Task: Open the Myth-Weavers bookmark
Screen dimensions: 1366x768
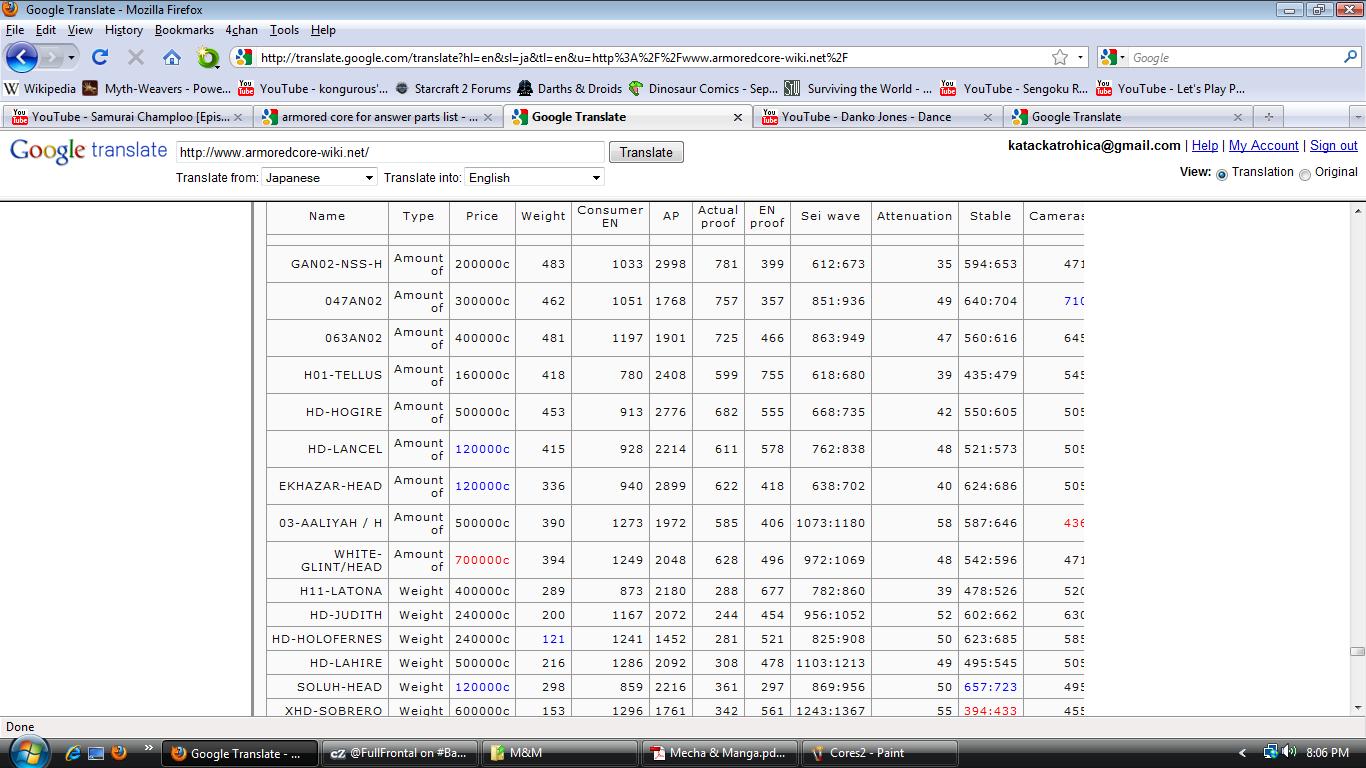Action: tap(157, 88)
